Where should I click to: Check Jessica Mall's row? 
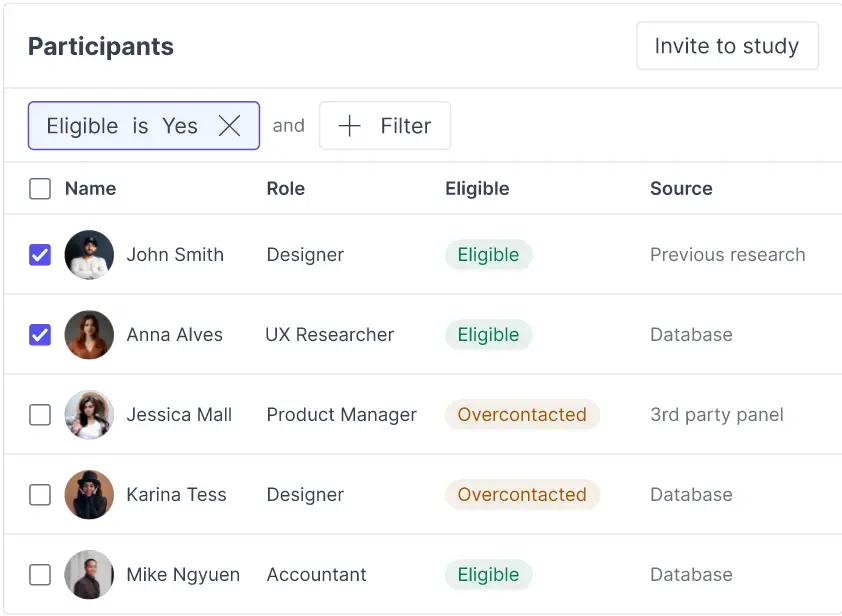40,415
